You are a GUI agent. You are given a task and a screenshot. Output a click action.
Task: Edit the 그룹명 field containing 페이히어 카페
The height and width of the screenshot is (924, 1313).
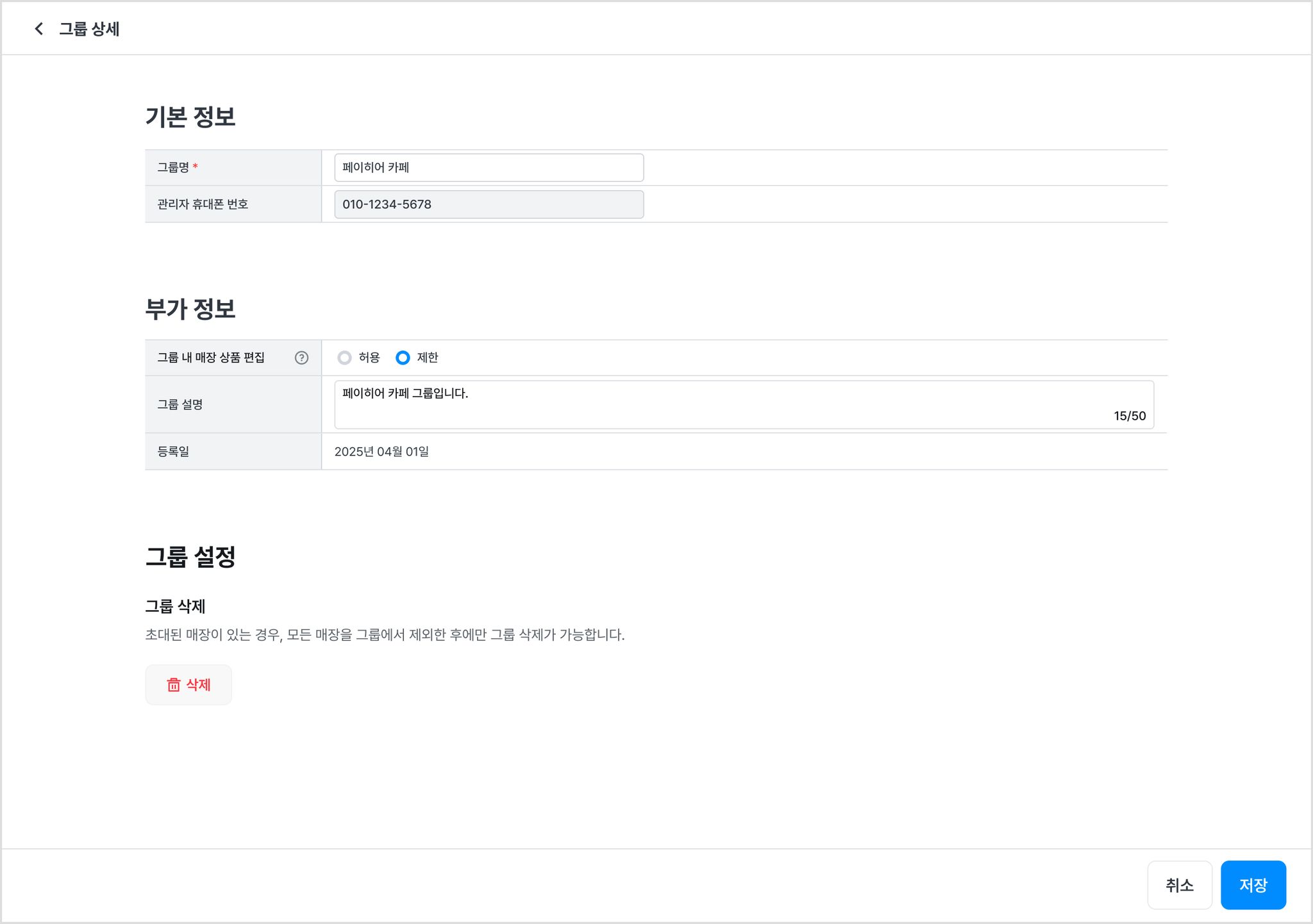[x=489, y=167]
